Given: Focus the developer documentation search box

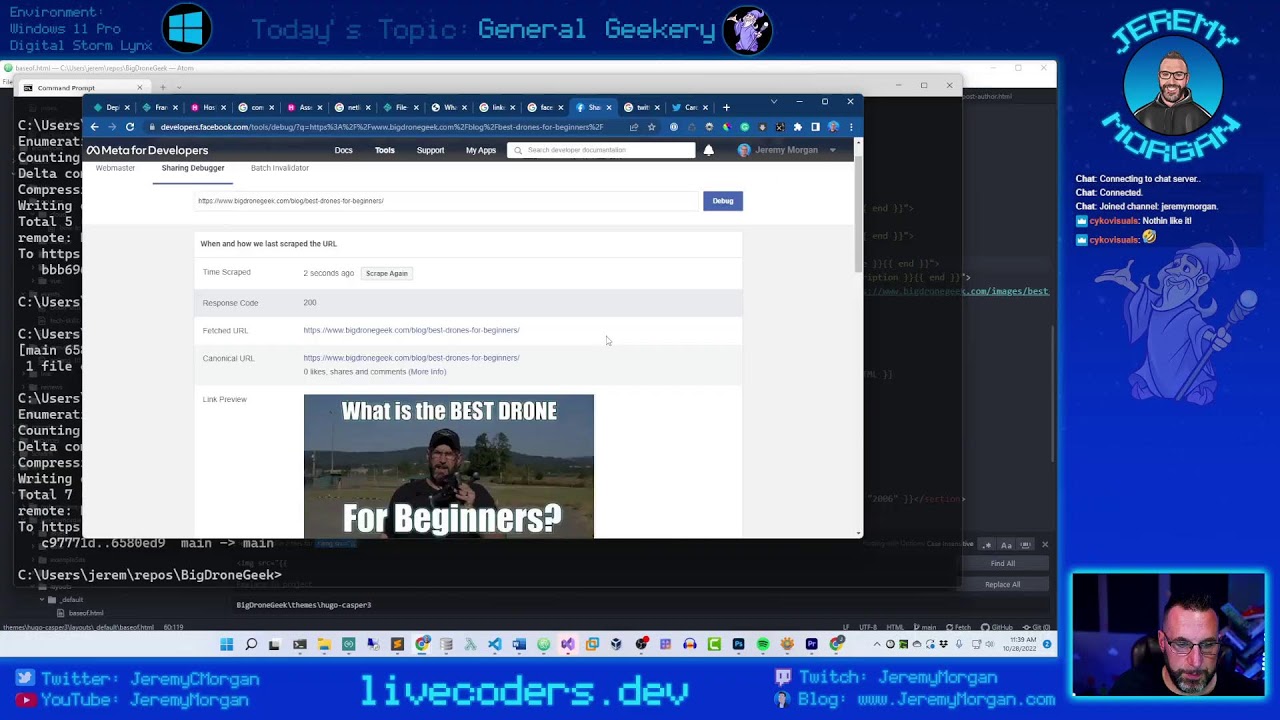Looking at the screenshot, I should (601, 150).
